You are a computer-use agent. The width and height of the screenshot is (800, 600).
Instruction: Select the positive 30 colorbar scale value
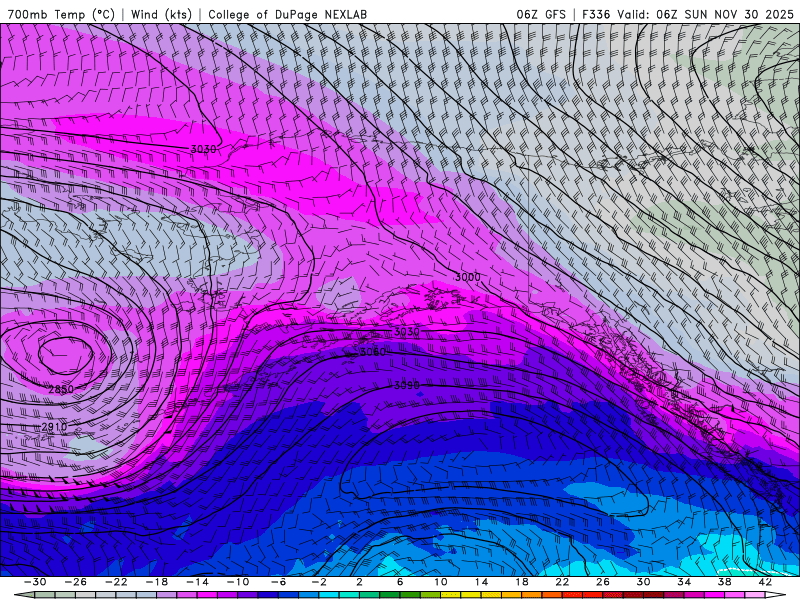click(643, 582)
